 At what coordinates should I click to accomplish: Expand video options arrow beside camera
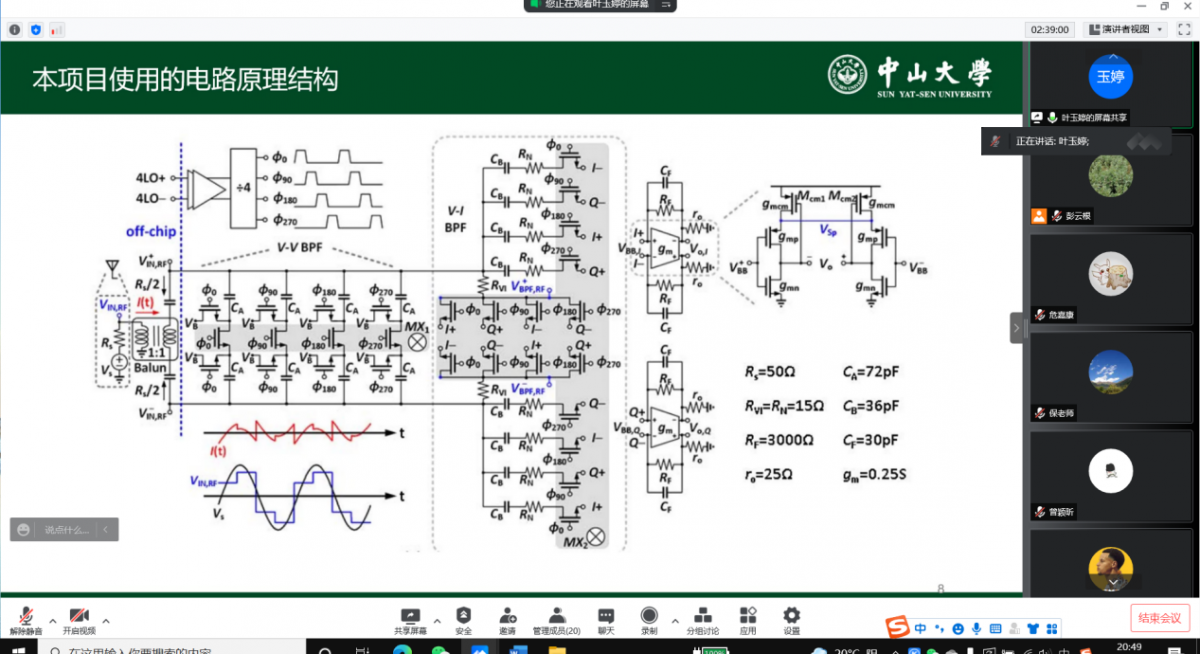[x=106, y=620]
